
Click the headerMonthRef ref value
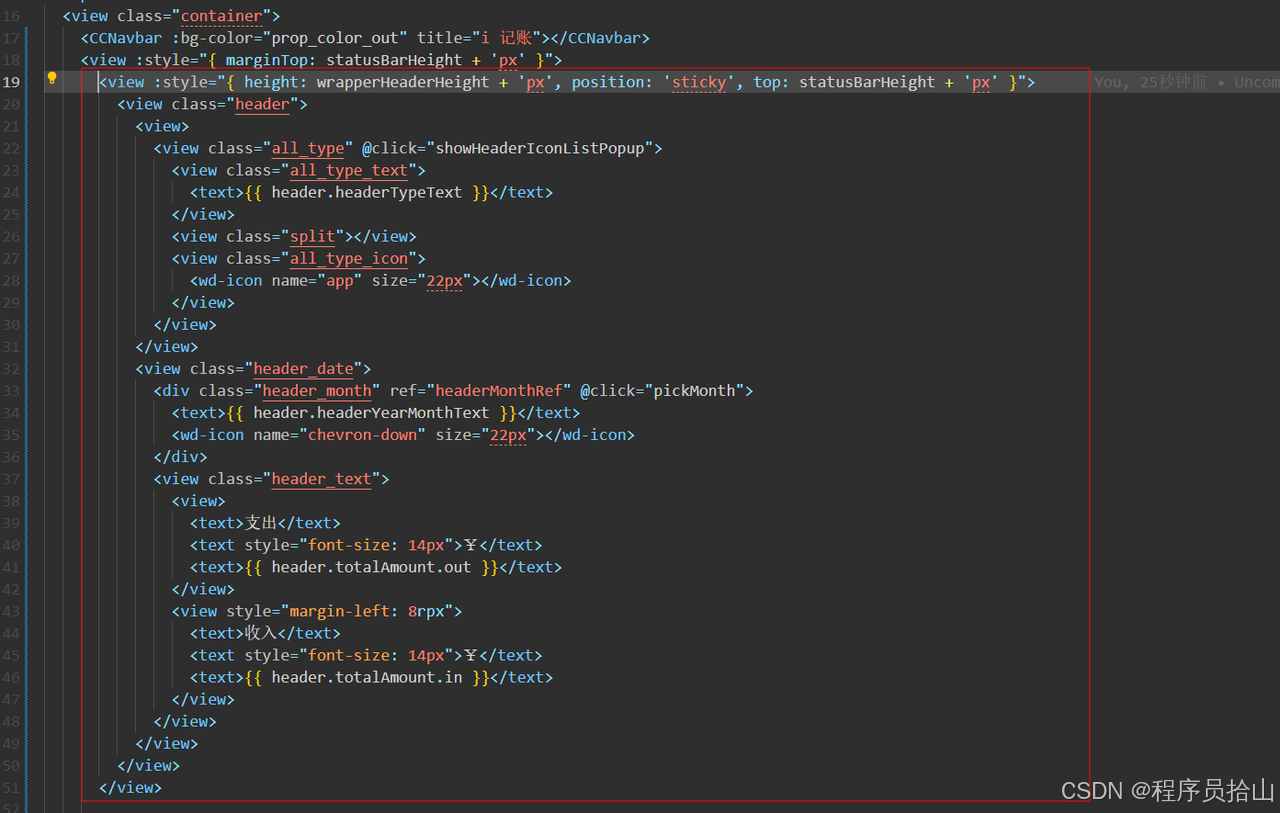pyautogui.click(x=499, y=390)
